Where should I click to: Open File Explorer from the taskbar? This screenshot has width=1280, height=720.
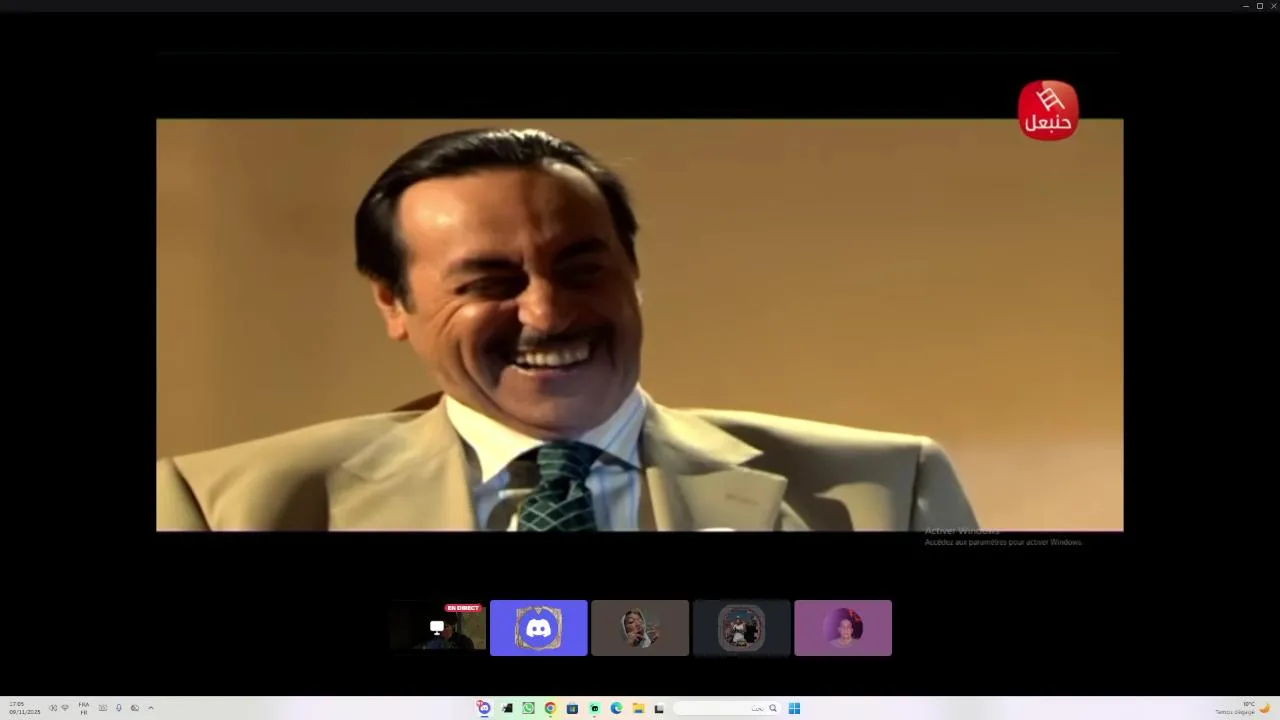pos(638,708)
